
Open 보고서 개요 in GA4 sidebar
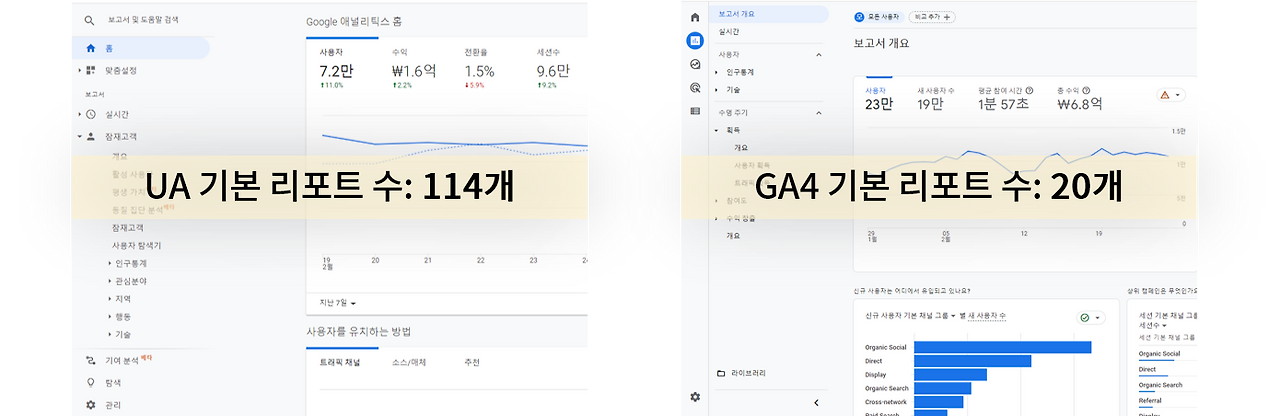click(769, 14)
